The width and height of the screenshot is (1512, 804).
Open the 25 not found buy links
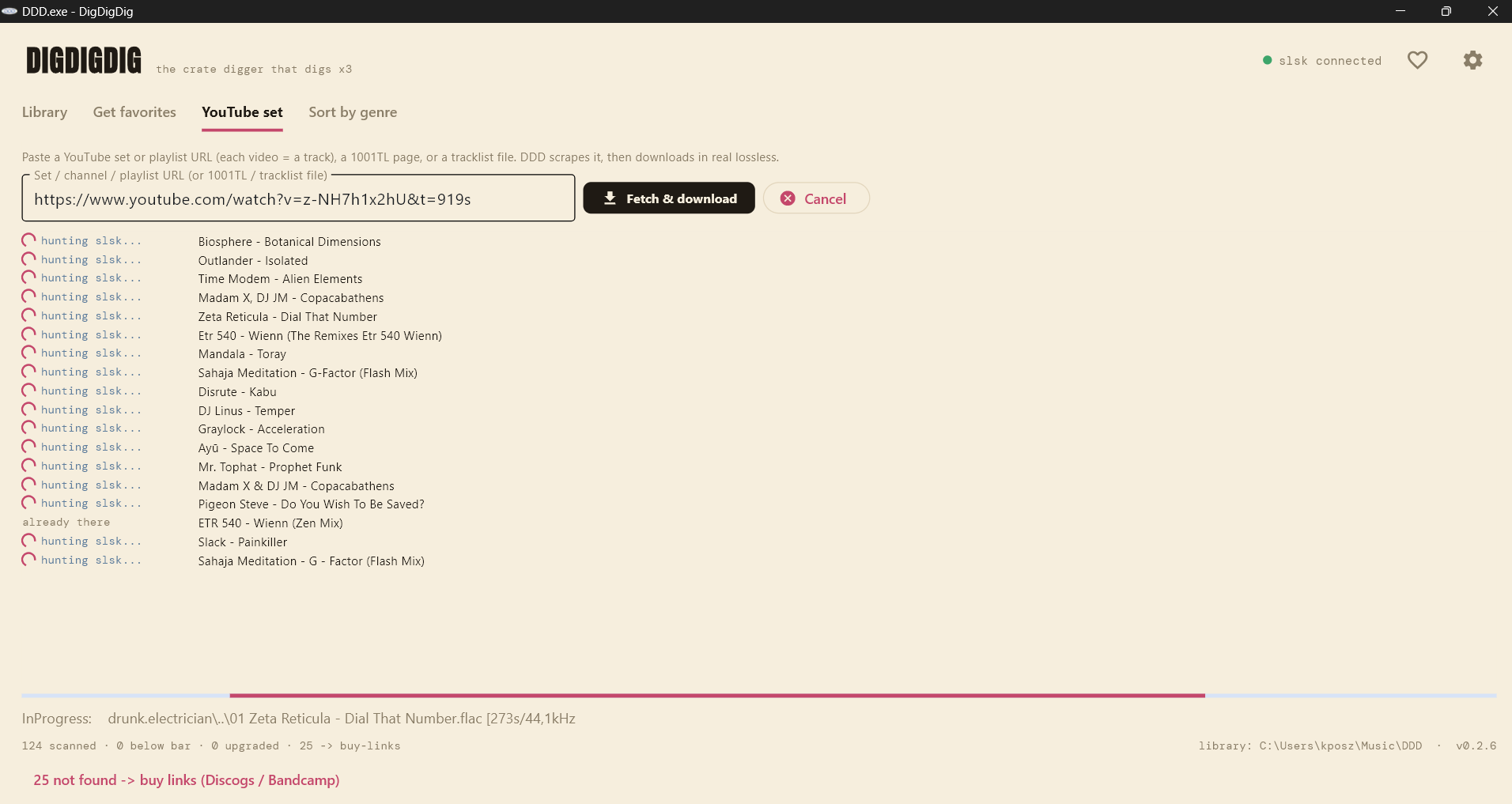point(187,780)
